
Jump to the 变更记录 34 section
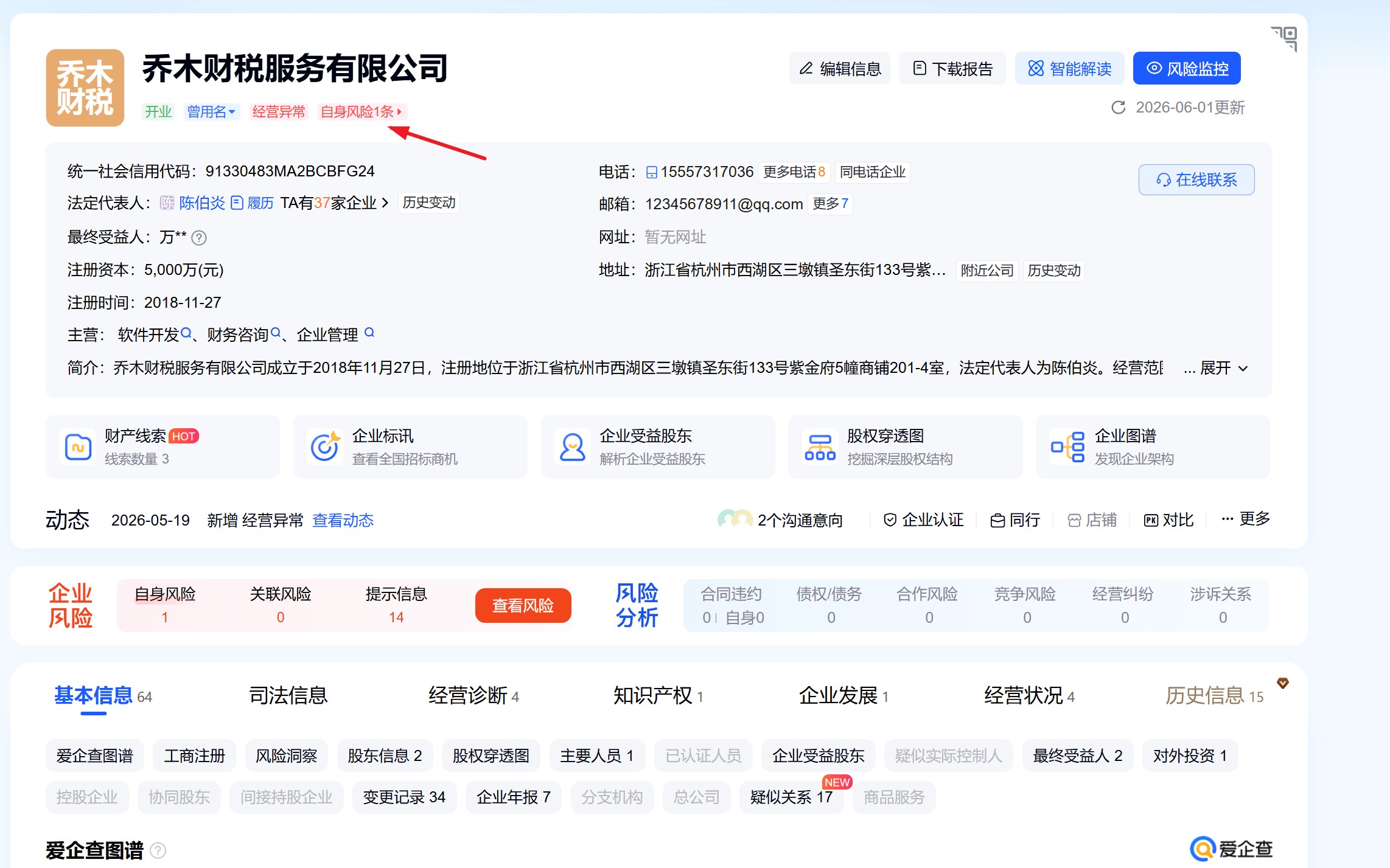point(404,797)
